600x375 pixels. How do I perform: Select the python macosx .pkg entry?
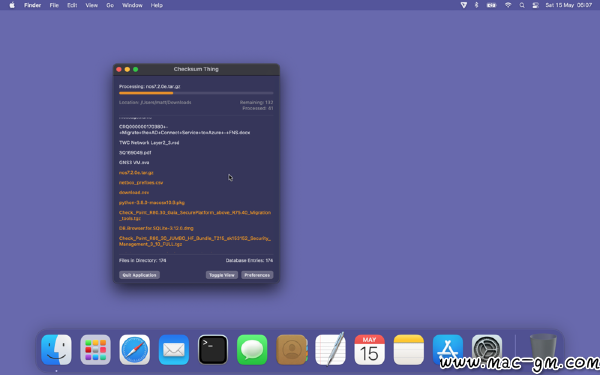click(x=152, y=203)
